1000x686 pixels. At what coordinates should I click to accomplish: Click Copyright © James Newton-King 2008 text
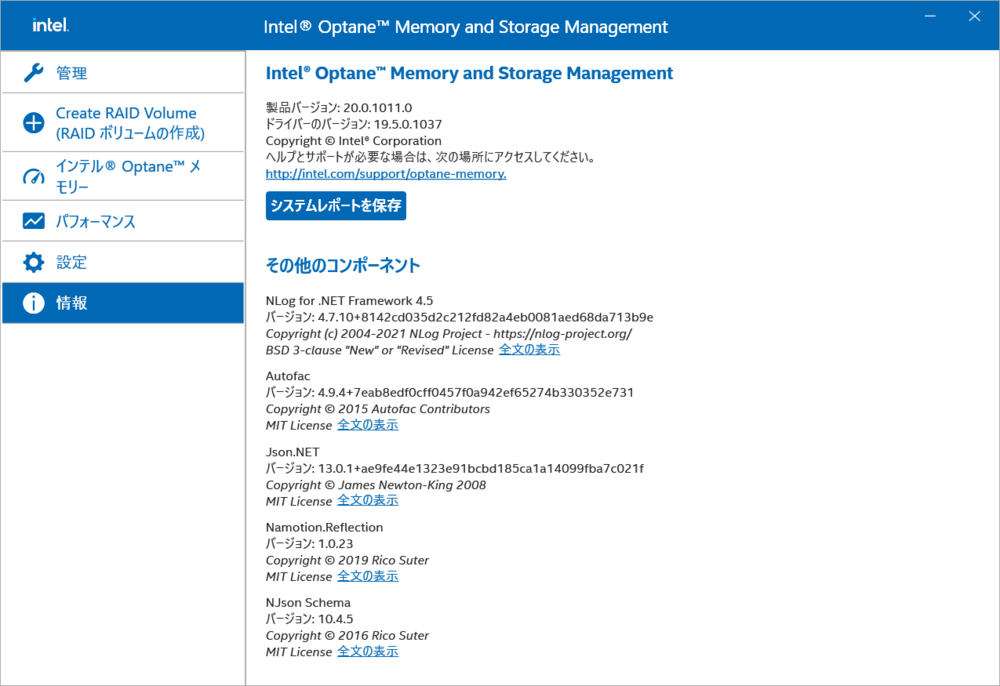376,485
